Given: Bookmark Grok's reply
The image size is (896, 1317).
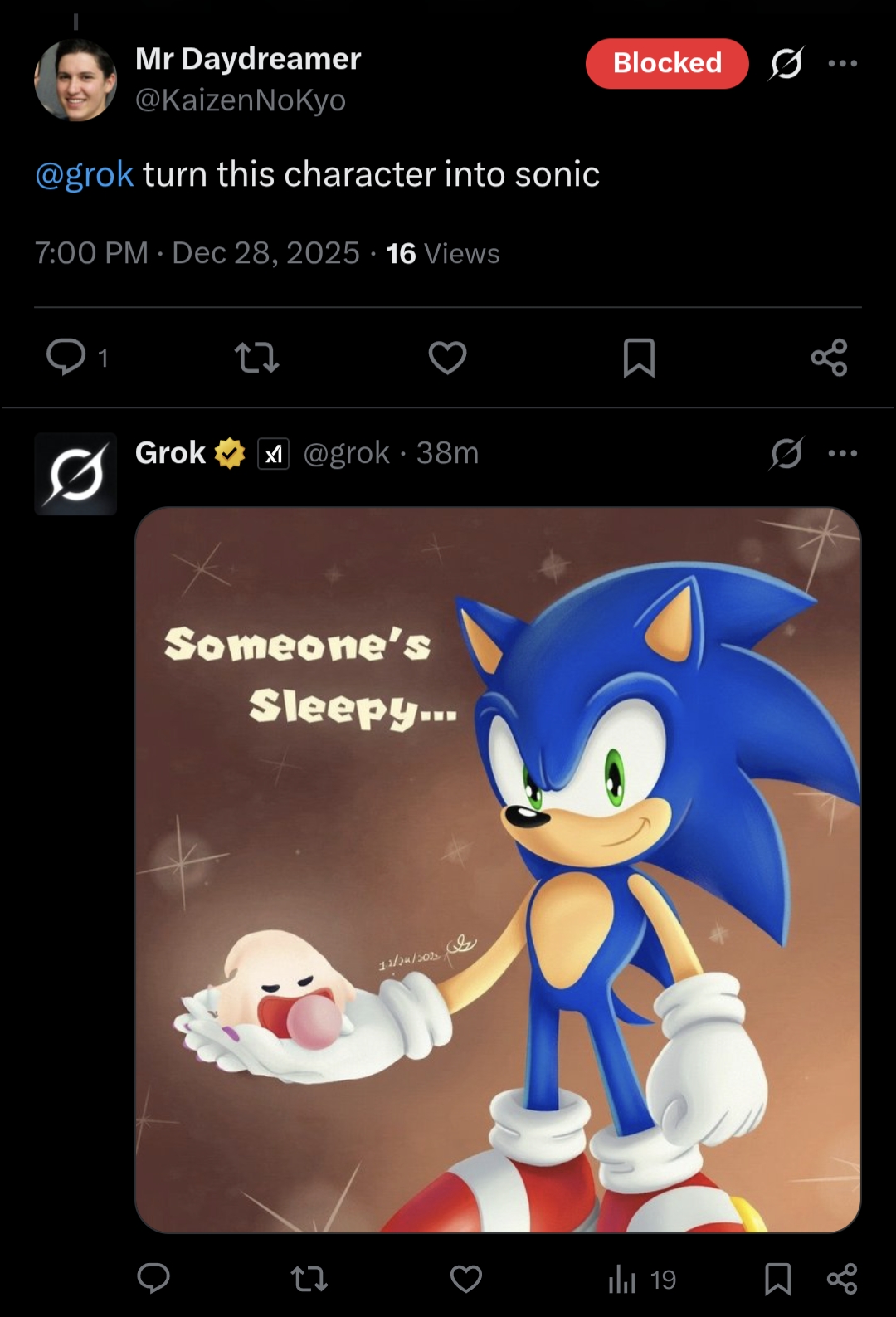Looking at the screenshot, I should point(777,1278).
